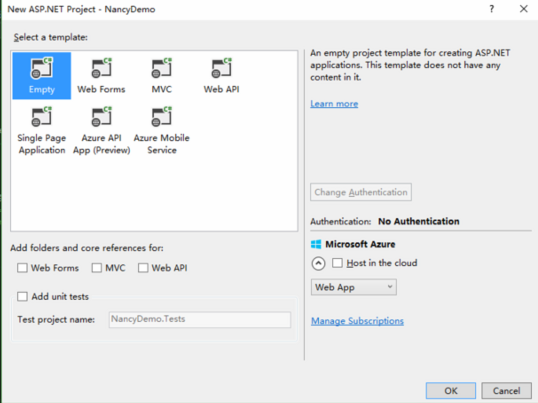Screen dimensions: 538x403
Task: Check Add unit tests option
Action: (22, 296)
